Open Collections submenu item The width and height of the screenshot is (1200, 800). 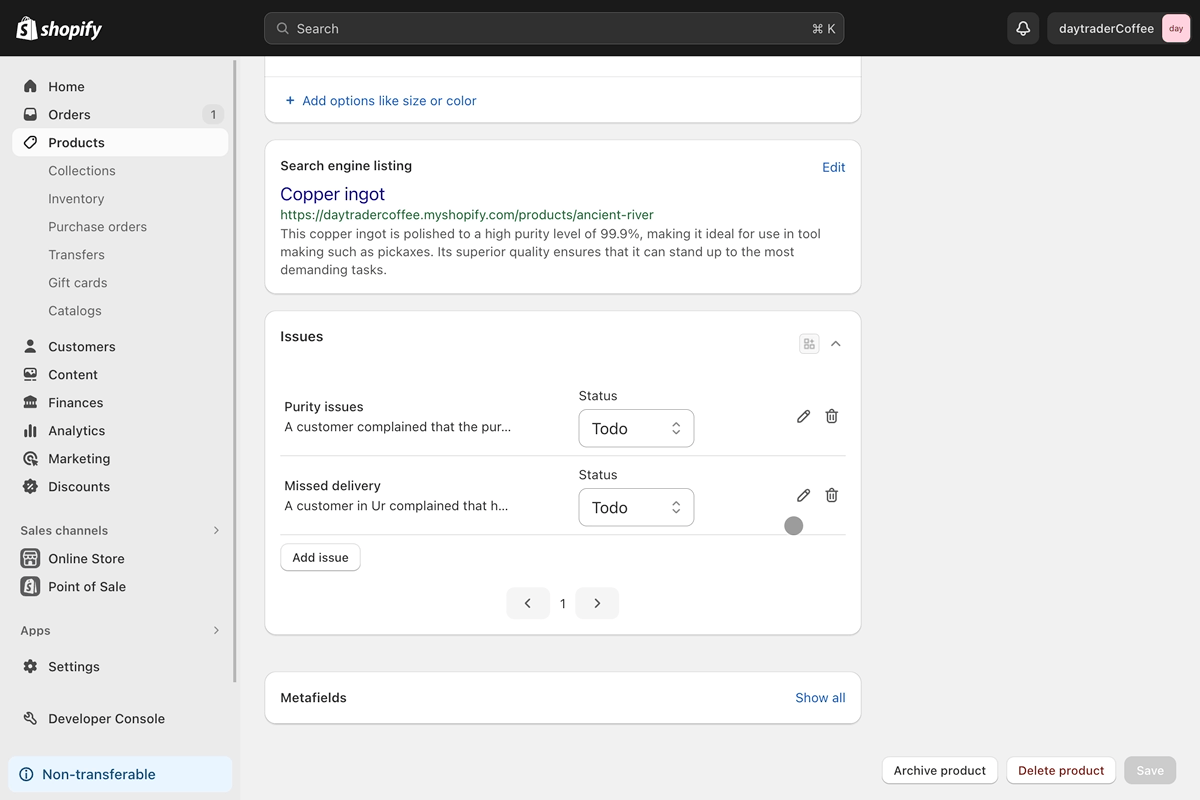82,171
